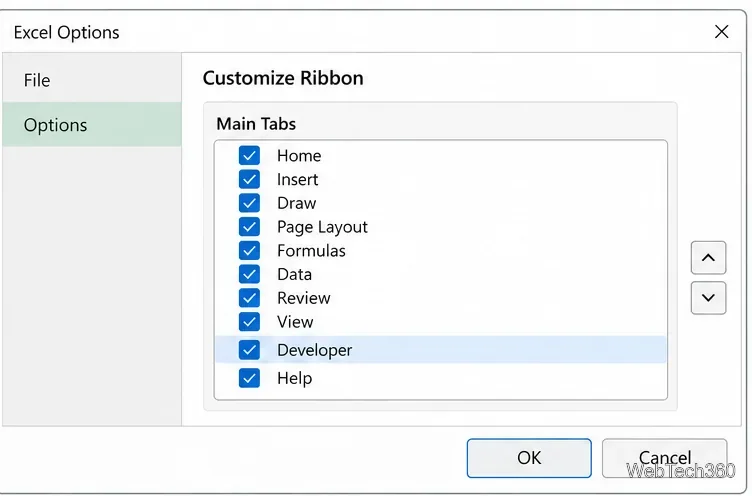Select the Home list row label
Viewport: 752px width, 496px height.
point(299,156)
